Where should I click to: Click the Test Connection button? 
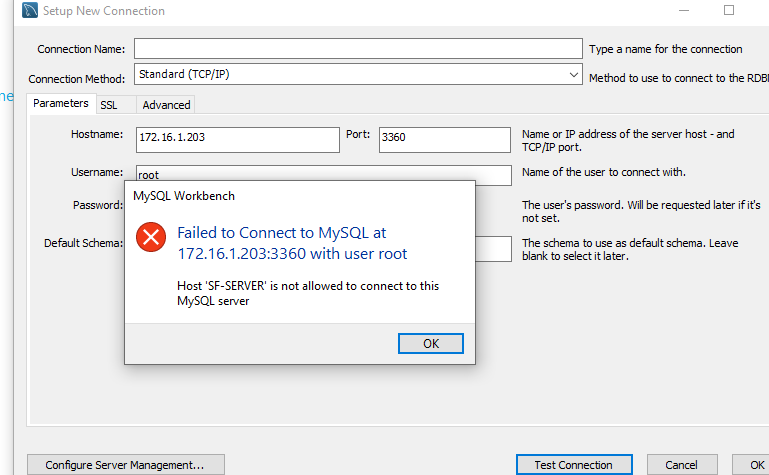tap(574, 465)
